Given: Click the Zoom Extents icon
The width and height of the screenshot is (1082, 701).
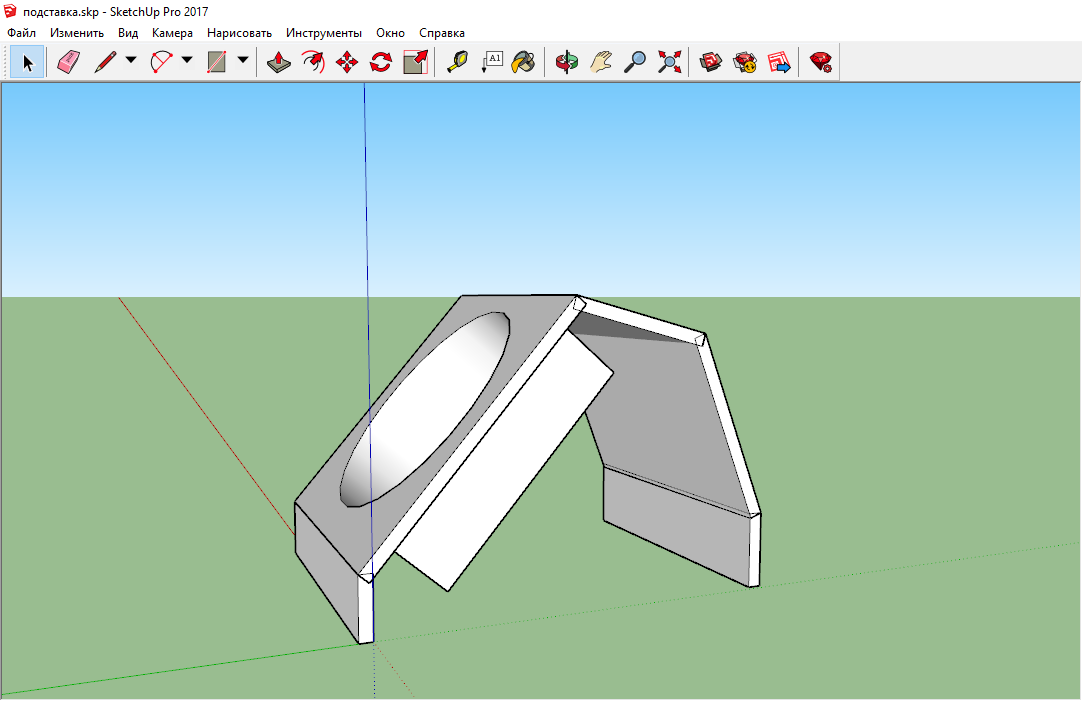Looking at the screenshot, I should 669,63.
